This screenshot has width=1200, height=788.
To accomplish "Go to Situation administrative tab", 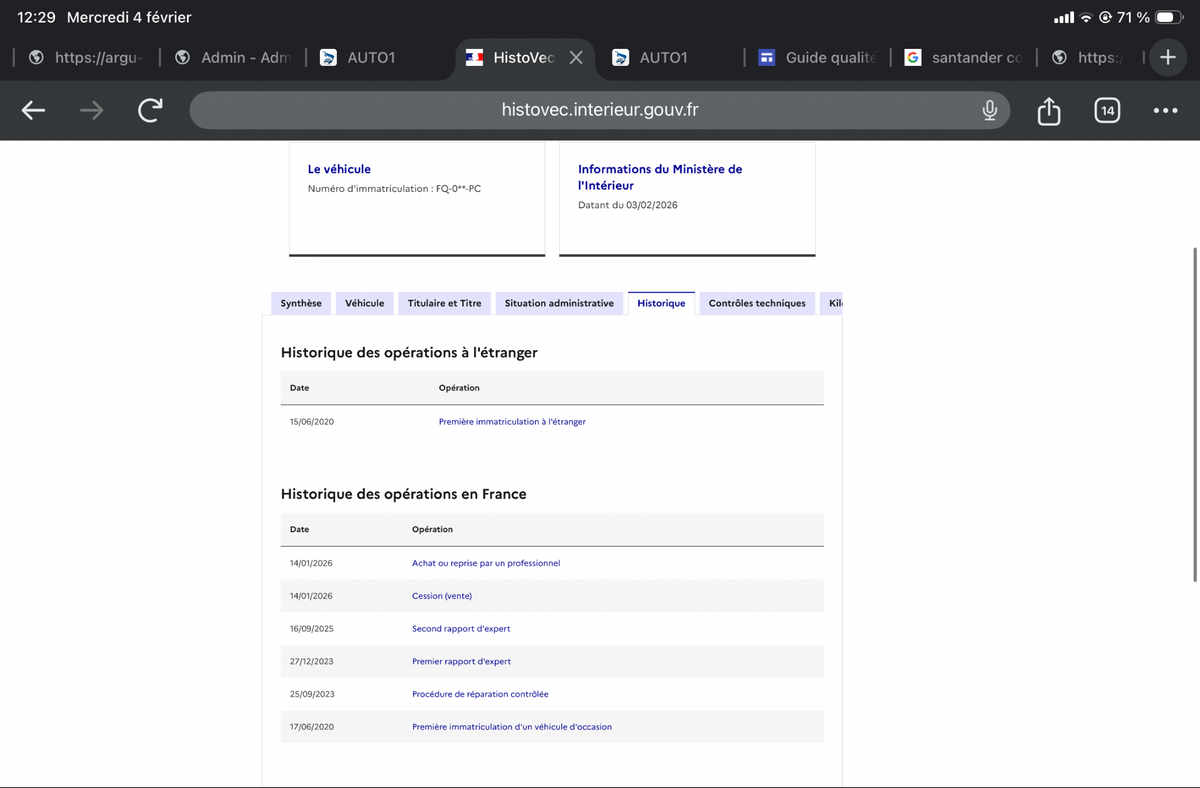I will 559,303.
